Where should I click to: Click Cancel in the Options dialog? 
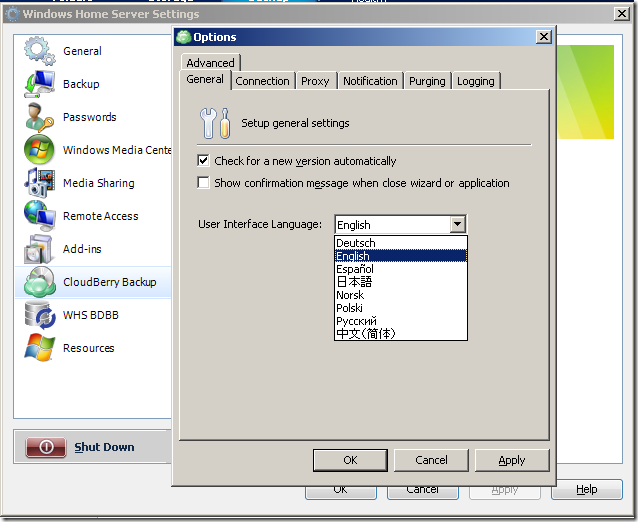click(x=431, y=460)
